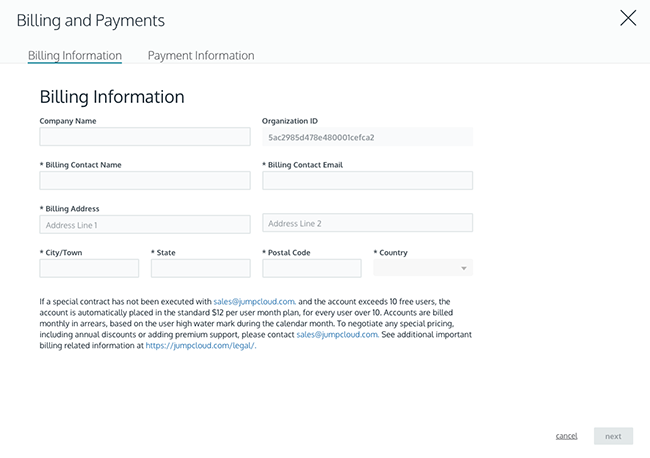650x458 pixels.
Task: Switch to the Payment Information tab
Action: tap(201, 56)
